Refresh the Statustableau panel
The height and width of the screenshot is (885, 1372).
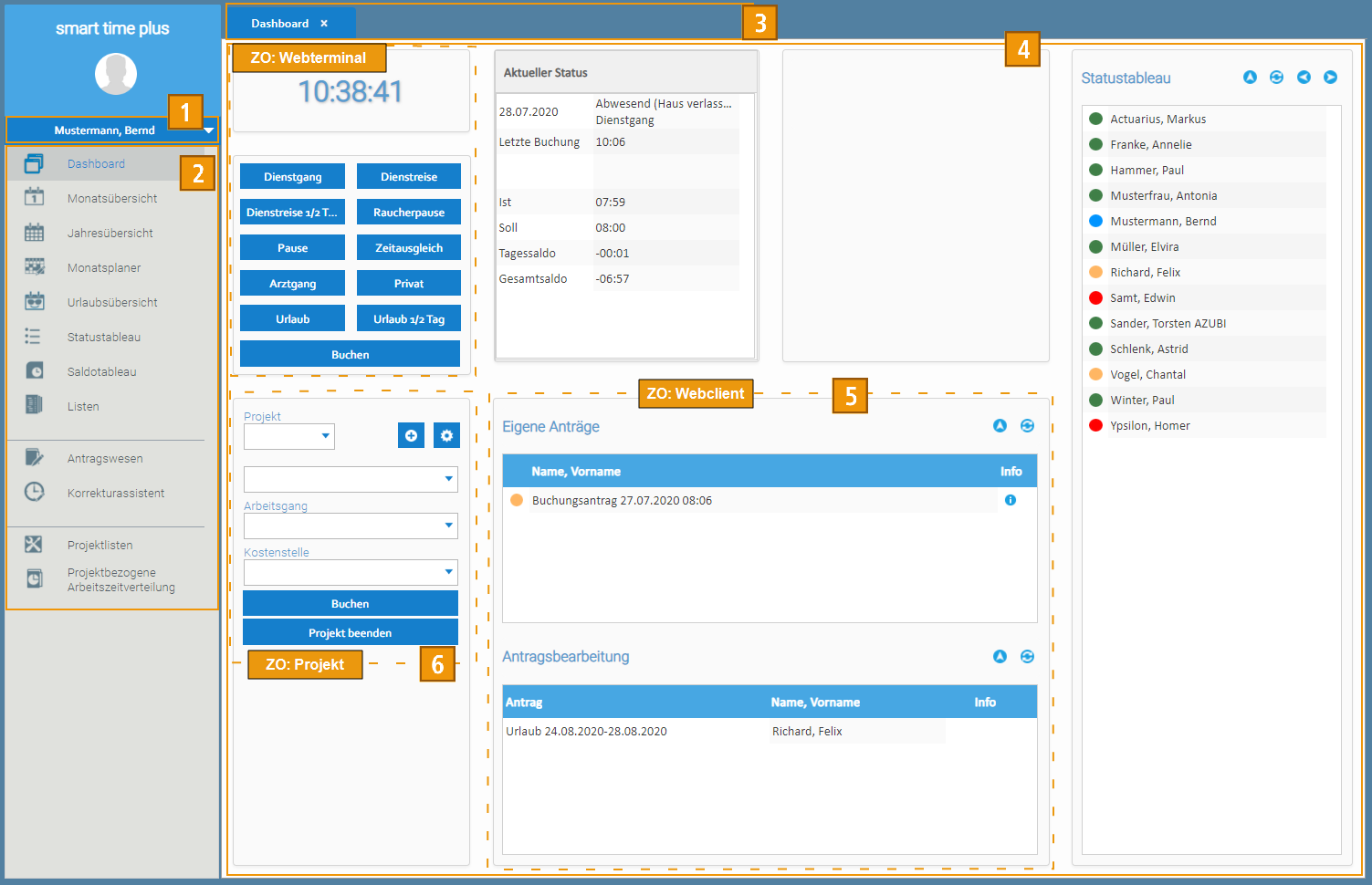(1276, 78)
